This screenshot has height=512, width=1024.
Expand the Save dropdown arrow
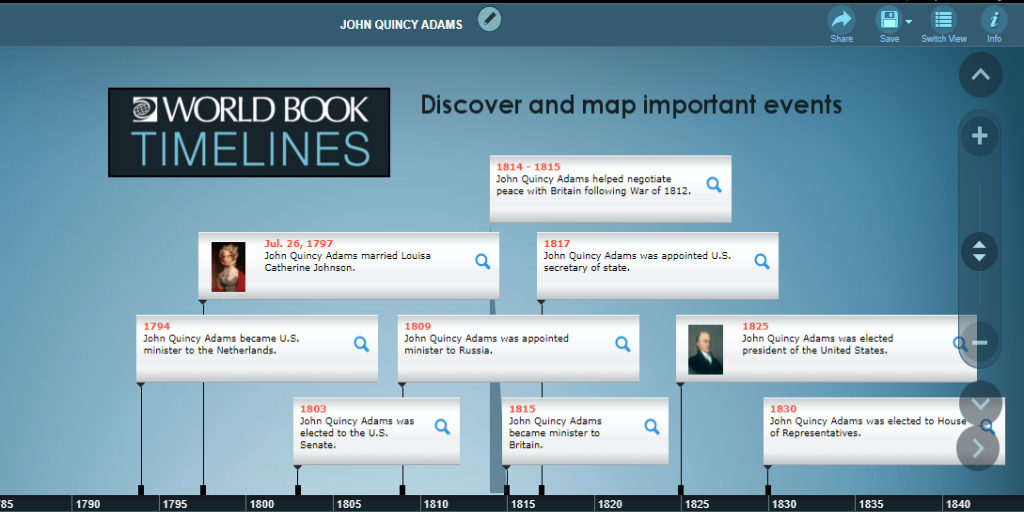point(908,22)
